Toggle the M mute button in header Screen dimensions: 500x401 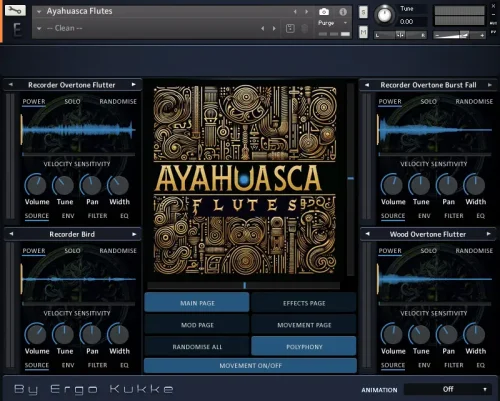tap(363, 32)
